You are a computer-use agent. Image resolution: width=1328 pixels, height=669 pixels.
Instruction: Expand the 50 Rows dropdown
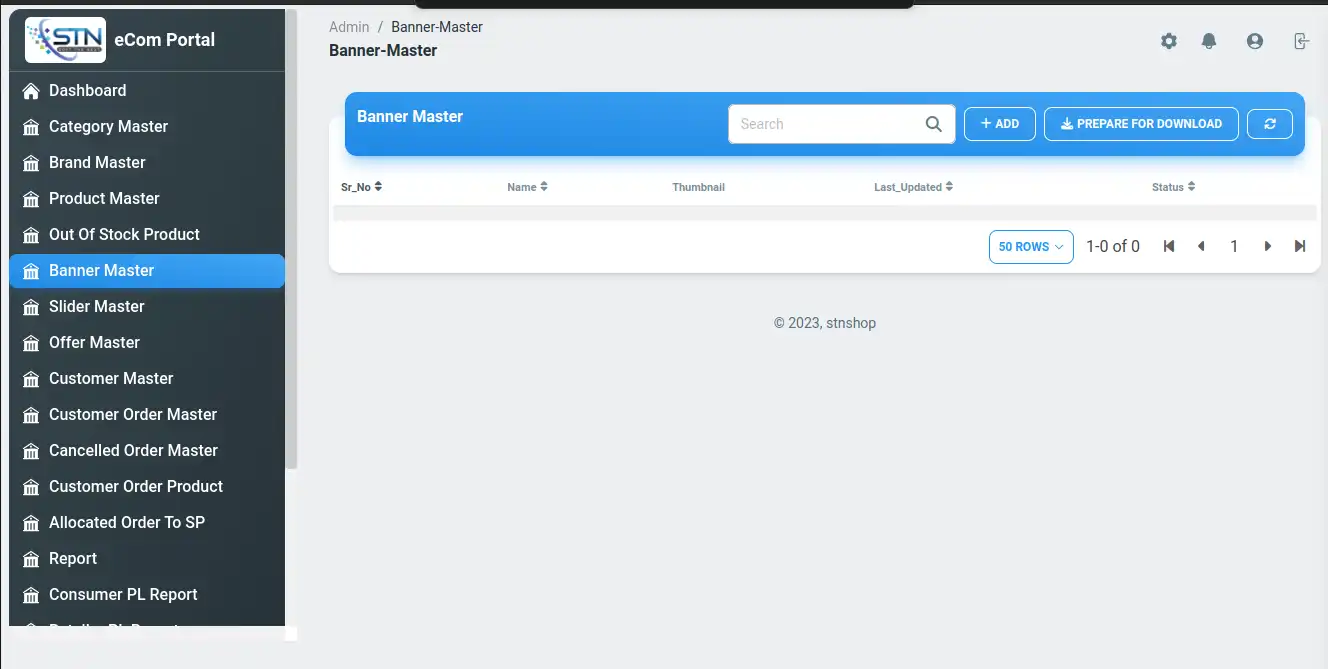[x=1030, y=247]
